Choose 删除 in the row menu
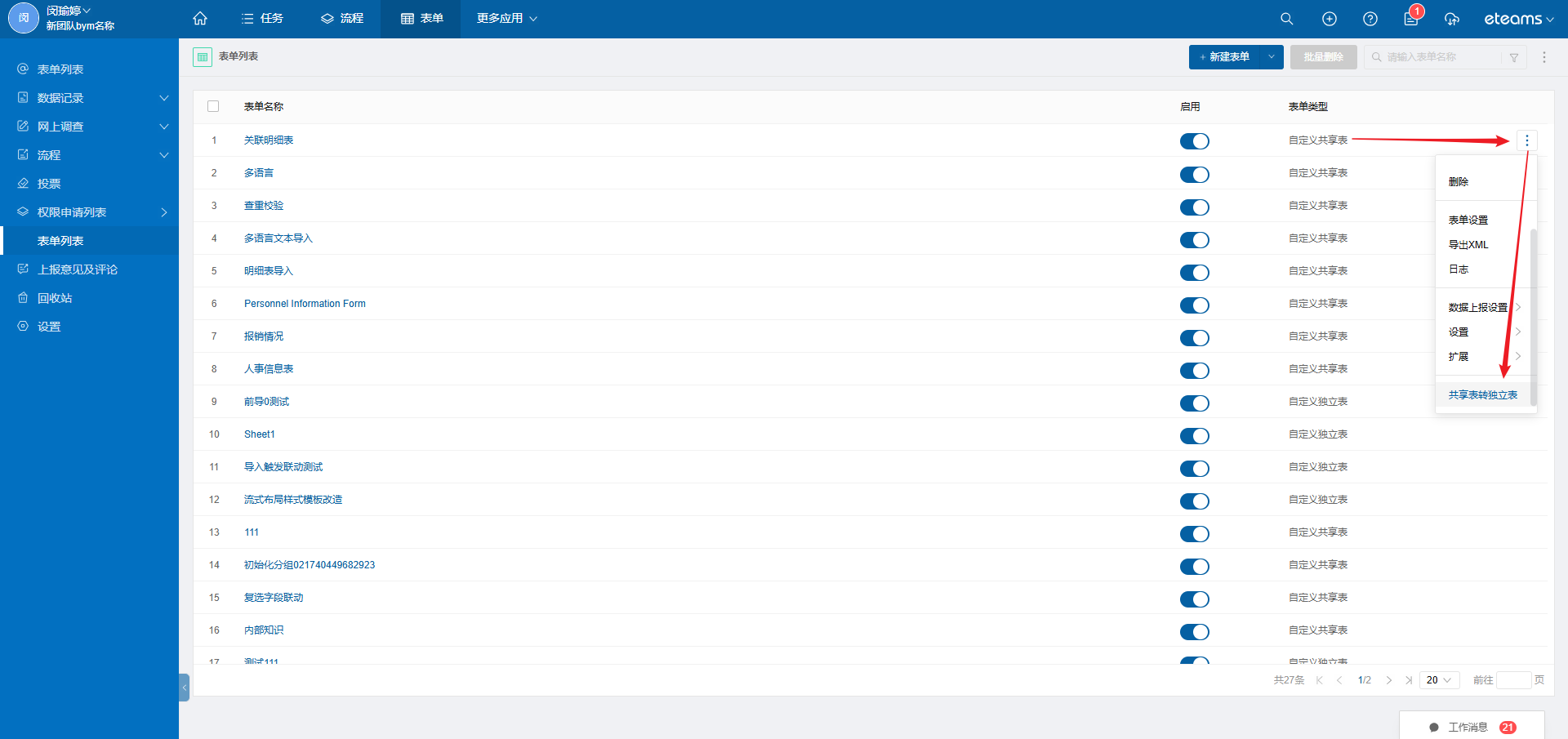 1459,182
